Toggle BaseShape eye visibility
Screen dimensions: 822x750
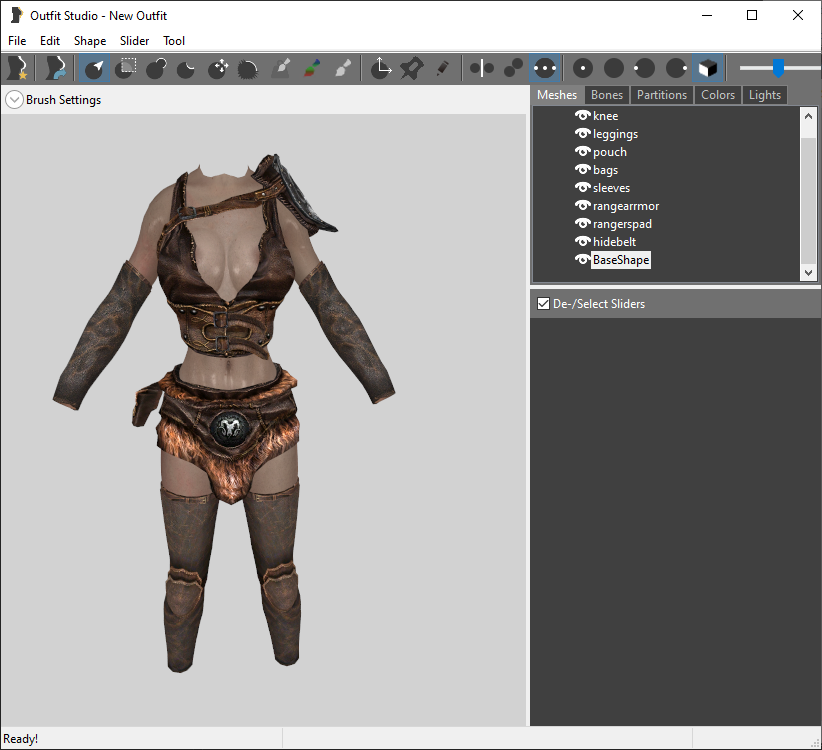[x=582, y=259]
